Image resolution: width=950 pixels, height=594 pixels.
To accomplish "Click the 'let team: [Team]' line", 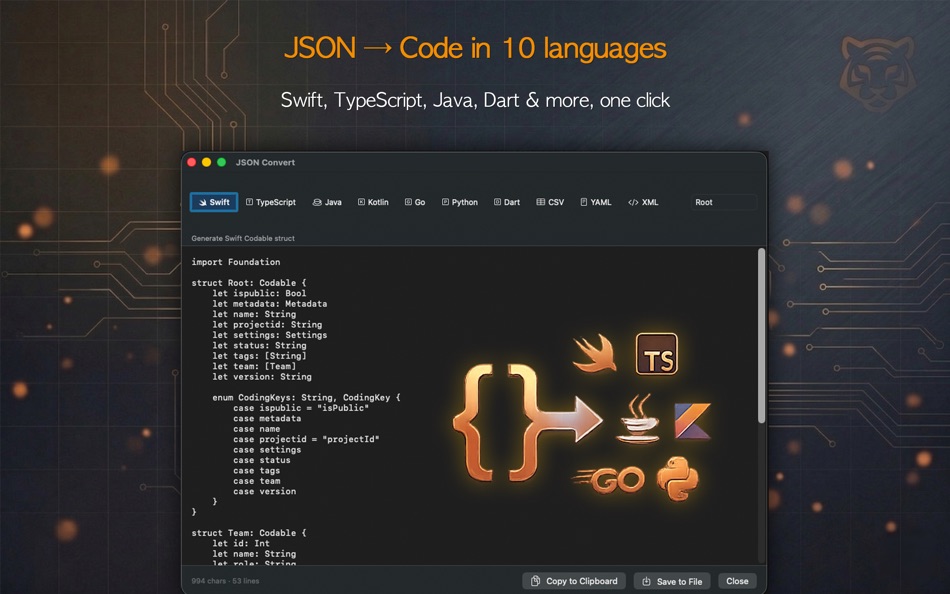I will point(254,366).
